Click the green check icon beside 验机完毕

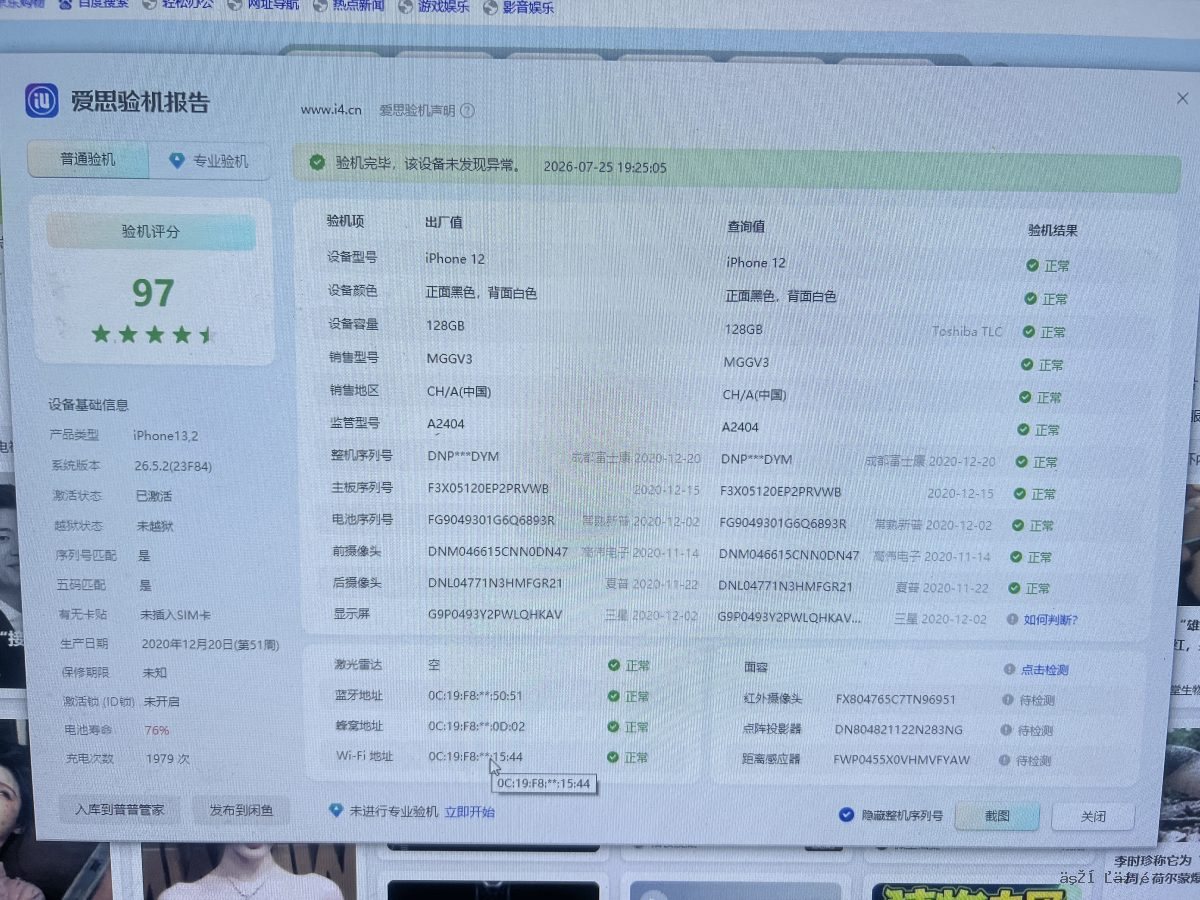317,163
